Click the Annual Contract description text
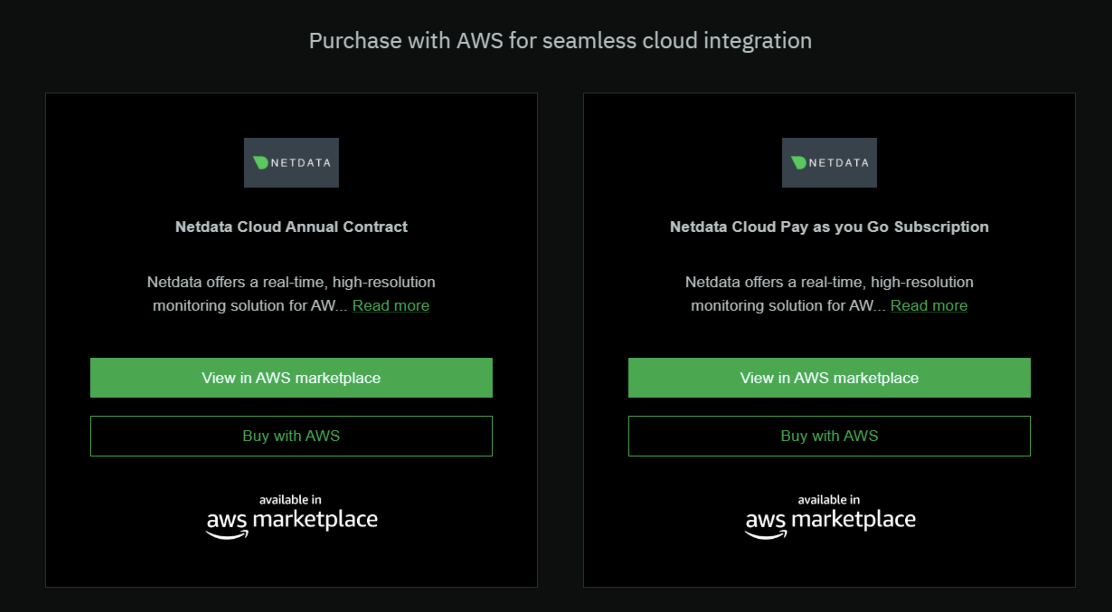 [x=291, y=283]
